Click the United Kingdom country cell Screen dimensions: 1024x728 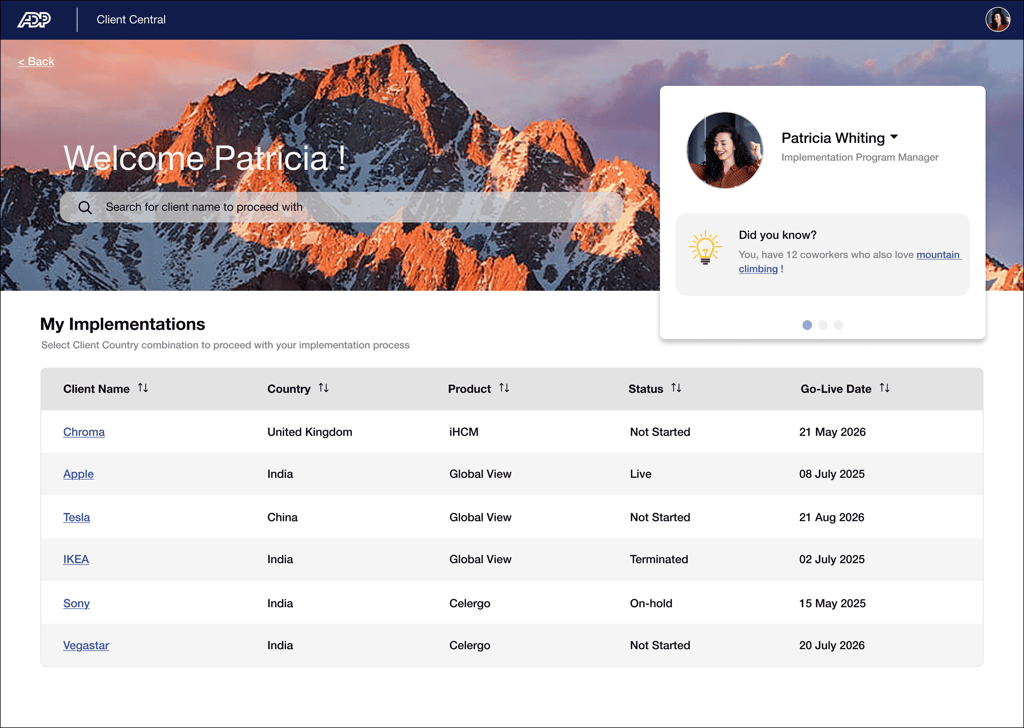(310, 432)
